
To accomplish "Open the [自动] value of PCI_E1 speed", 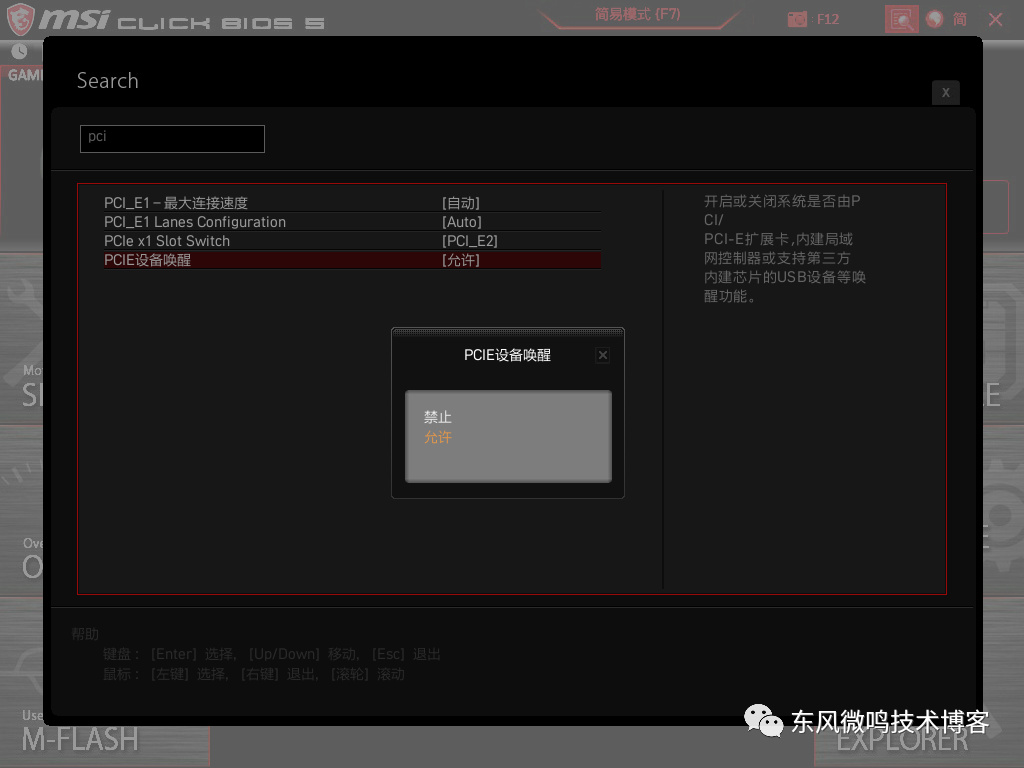I will 460,203.
